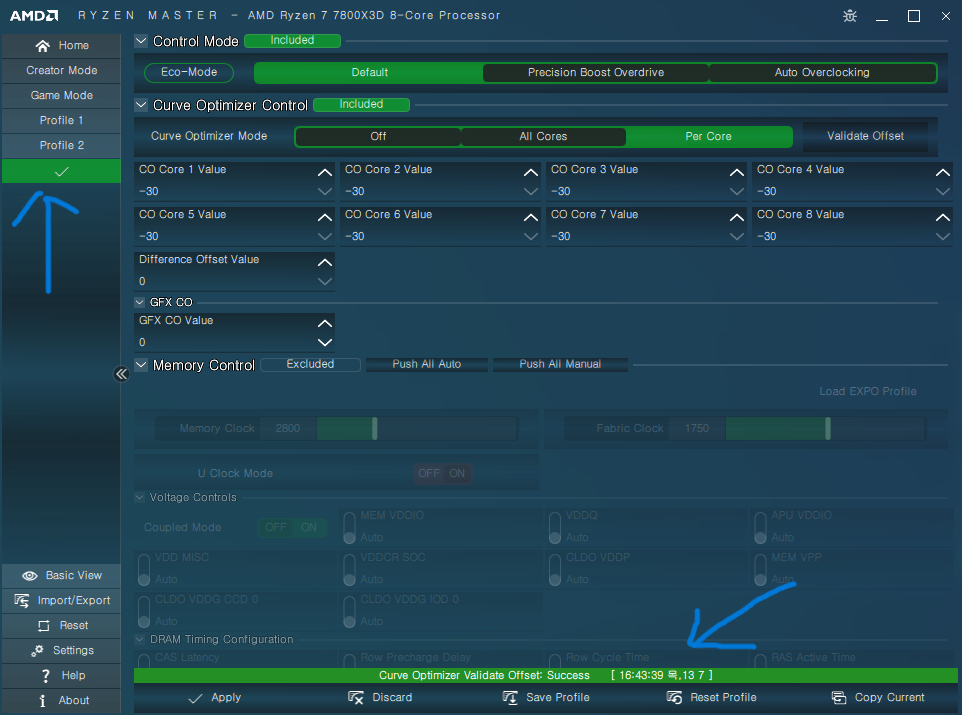
Task: Select the checkmark profile tab
Action: point(61,171)
